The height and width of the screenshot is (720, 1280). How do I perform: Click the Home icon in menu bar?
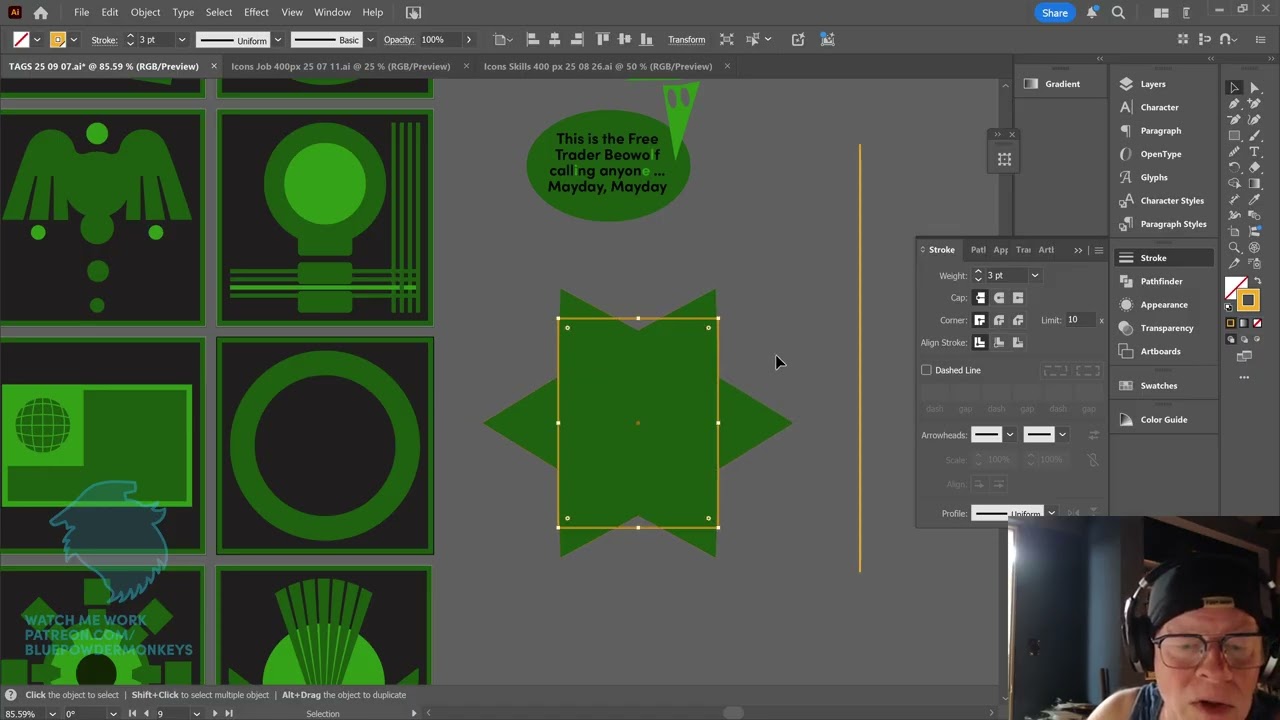click(x=40, y=13)
